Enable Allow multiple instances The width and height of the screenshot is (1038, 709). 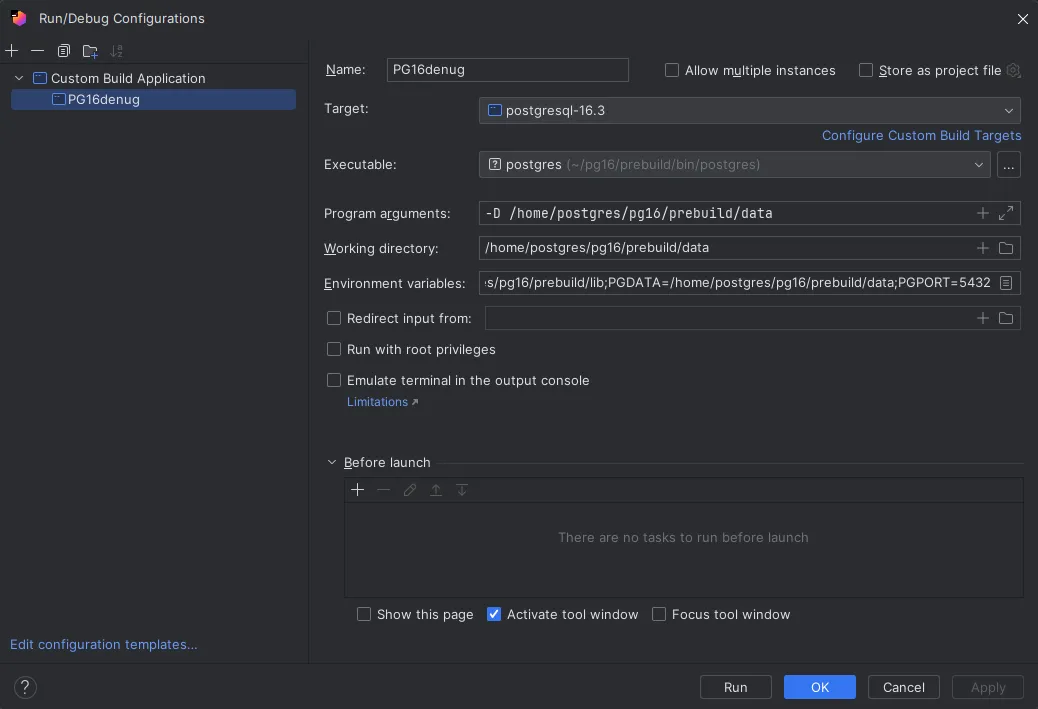[672, 71]
